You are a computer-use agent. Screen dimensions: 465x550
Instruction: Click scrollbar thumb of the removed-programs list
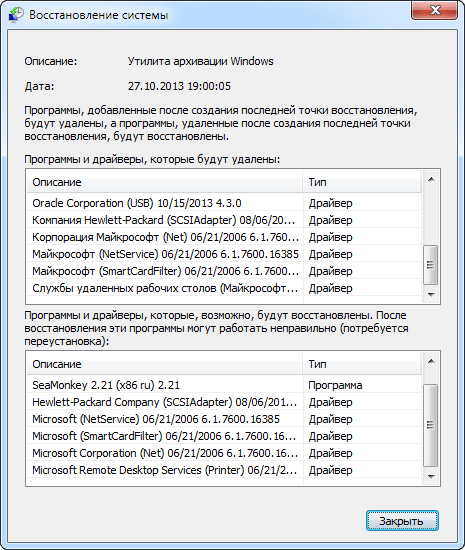(x=431, y=264)
